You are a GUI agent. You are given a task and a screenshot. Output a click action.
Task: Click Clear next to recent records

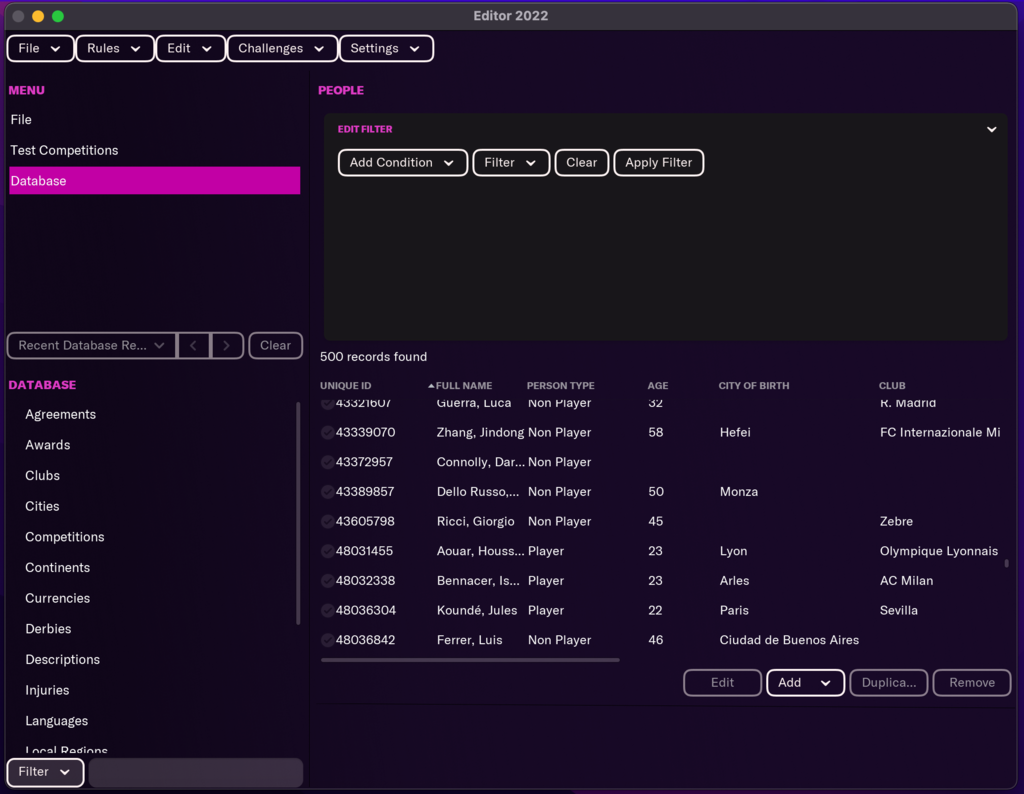coord(276,345)
